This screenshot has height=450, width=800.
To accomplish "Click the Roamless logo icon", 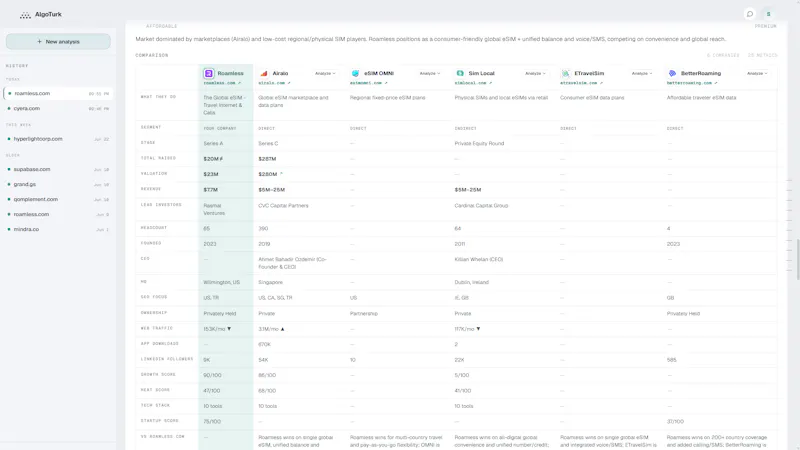I will (208, 73).
